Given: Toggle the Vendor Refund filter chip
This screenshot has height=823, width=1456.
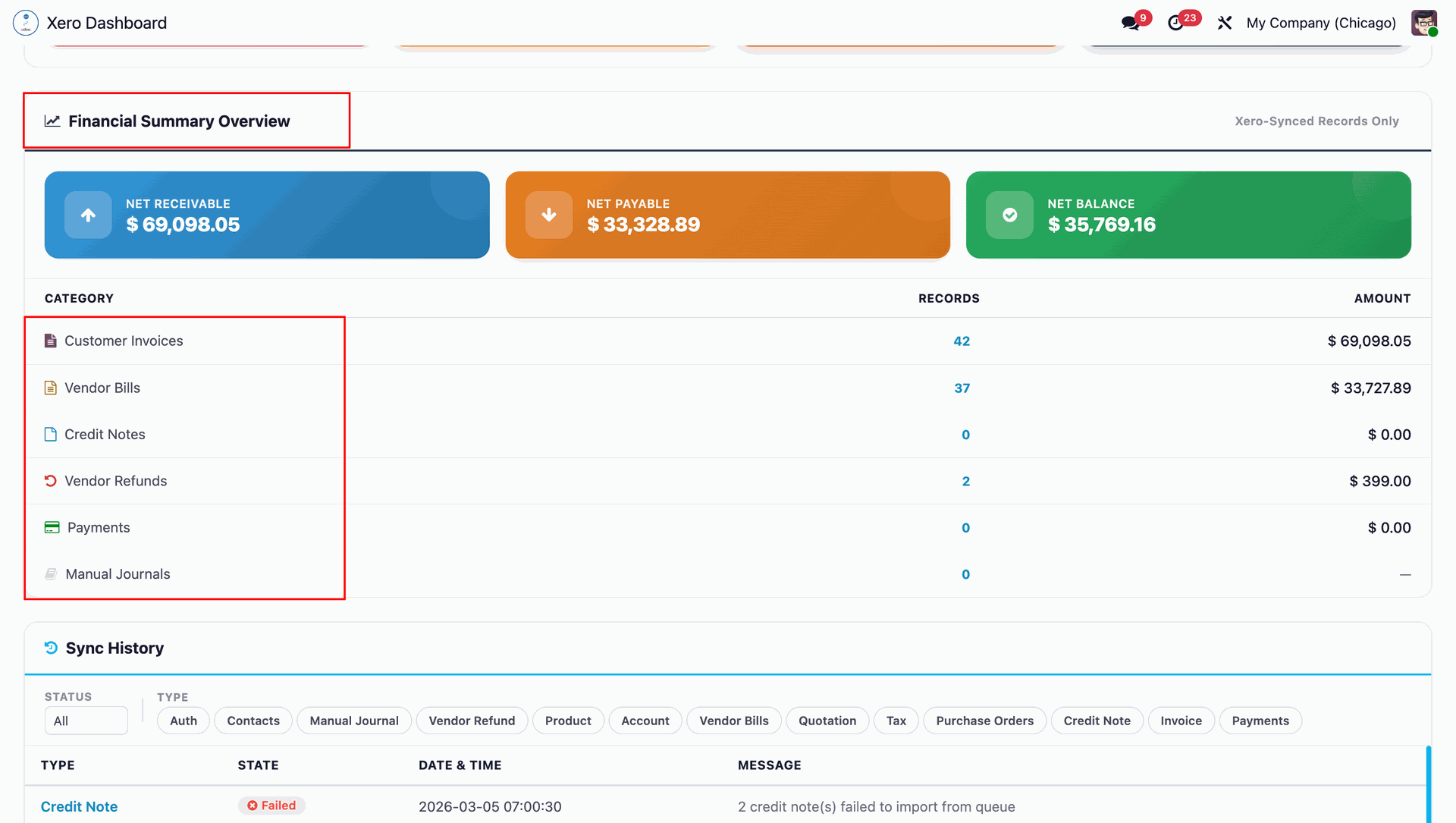Looking at the screenshot, I should coord(472,721).
